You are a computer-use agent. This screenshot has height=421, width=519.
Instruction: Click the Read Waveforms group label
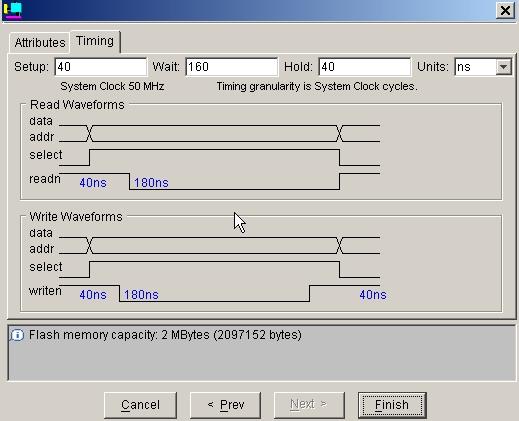tap(77, 105)
